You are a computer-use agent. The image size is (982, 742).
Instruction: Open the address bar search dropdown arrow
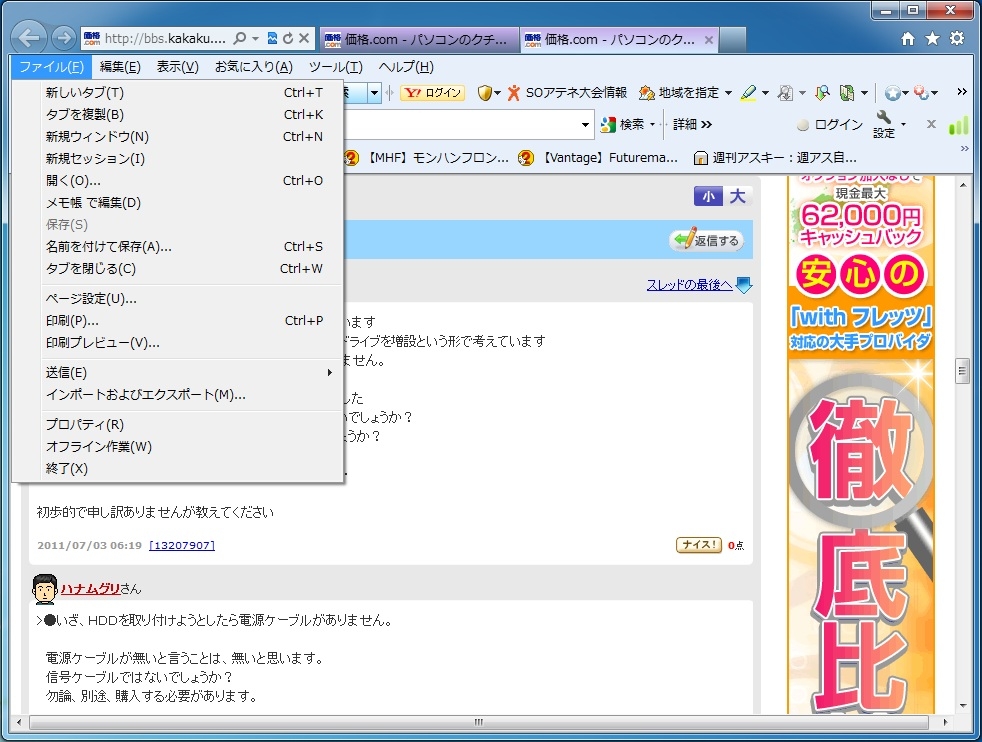(x=256, y=39)
